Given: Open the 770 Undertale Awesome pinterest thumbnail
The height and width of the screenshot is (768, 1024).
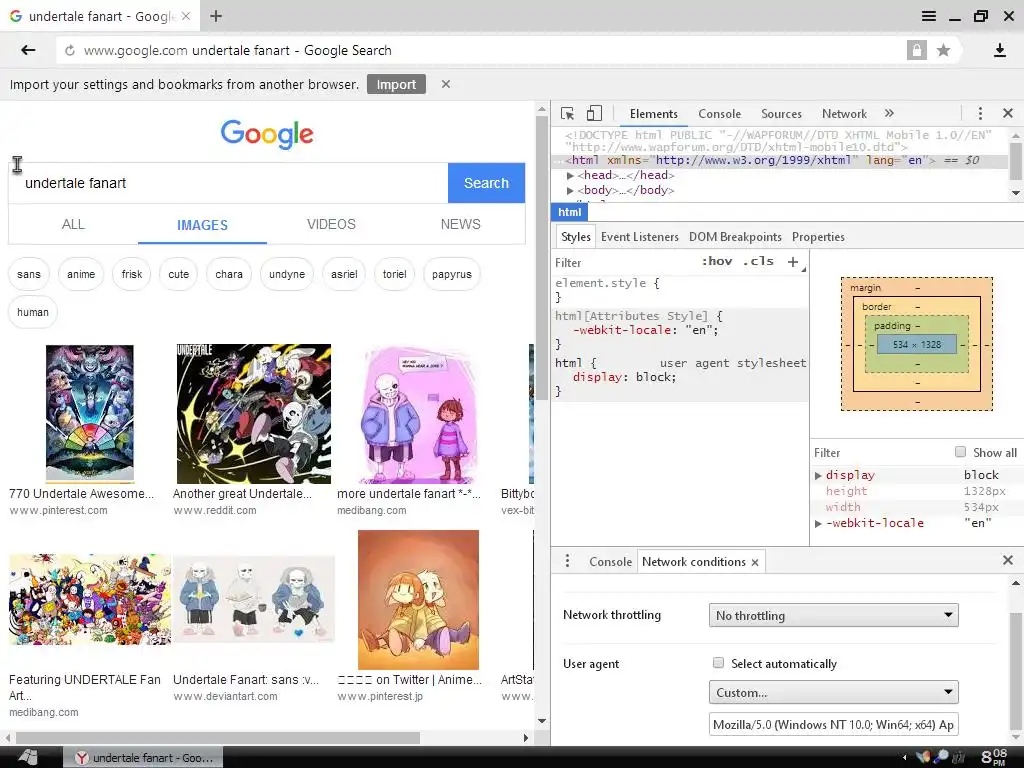Looking at the screenshot, I should [89, 413].
